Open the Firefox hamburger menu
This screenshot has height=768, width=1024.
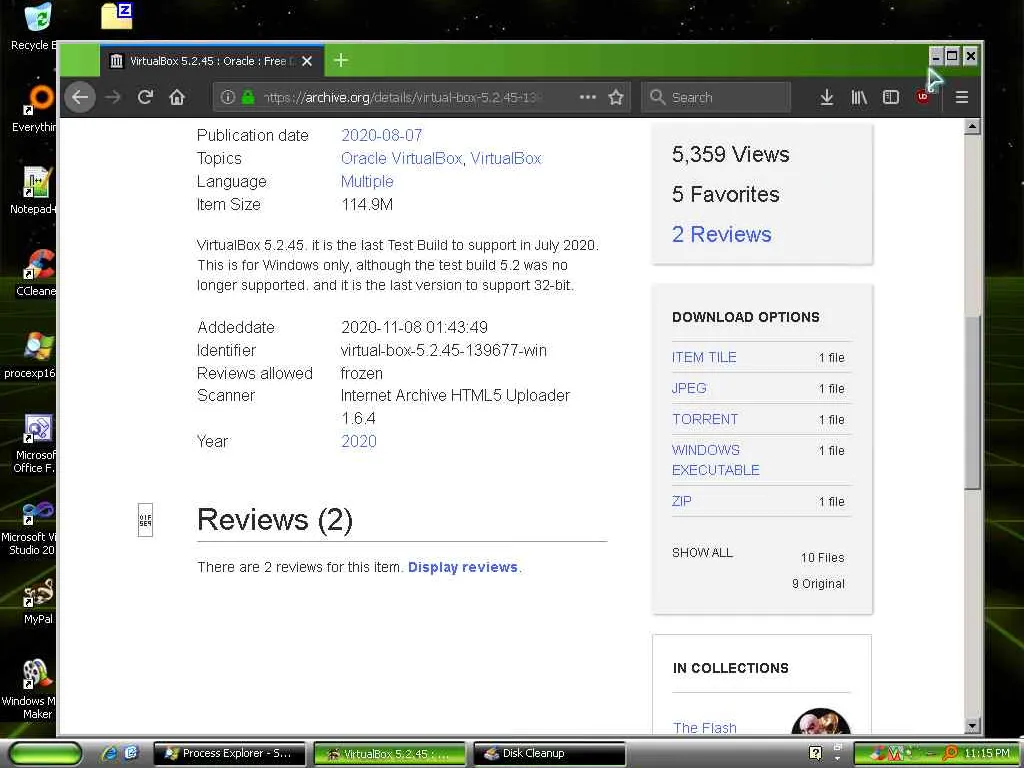coord(961,97)
